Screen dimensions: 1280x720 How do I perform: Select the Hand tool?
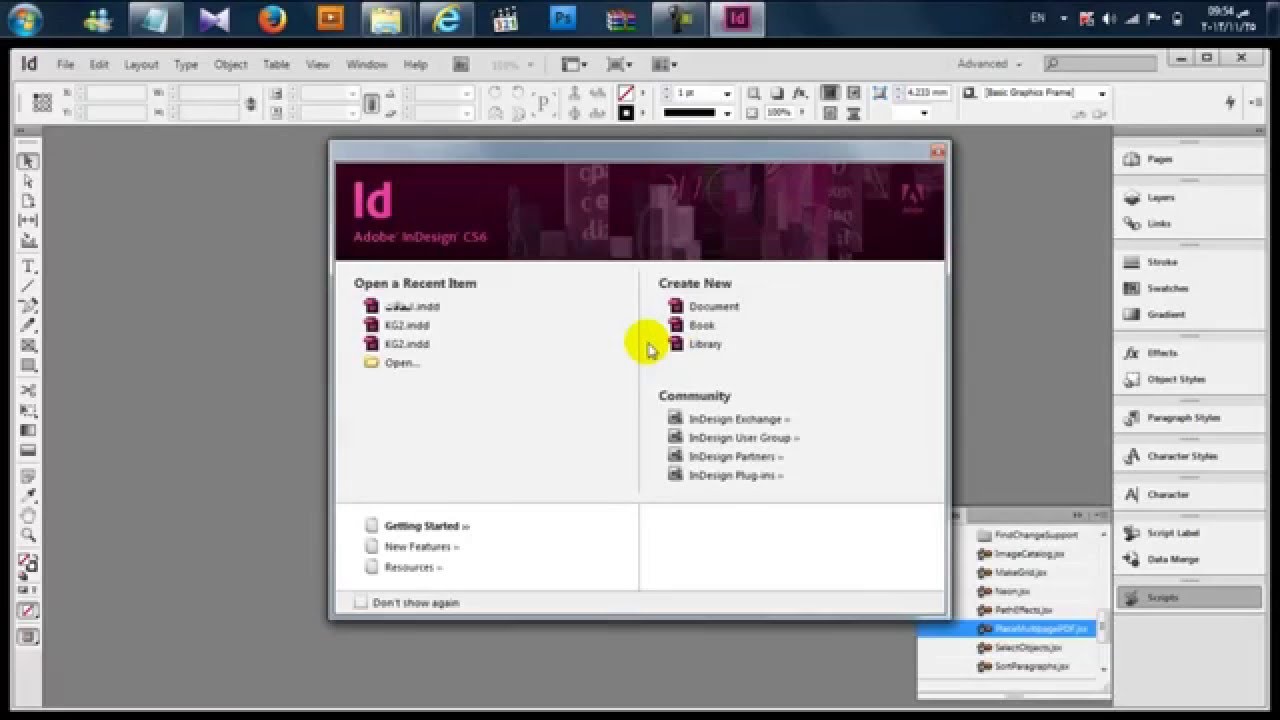tap(28, 516)
